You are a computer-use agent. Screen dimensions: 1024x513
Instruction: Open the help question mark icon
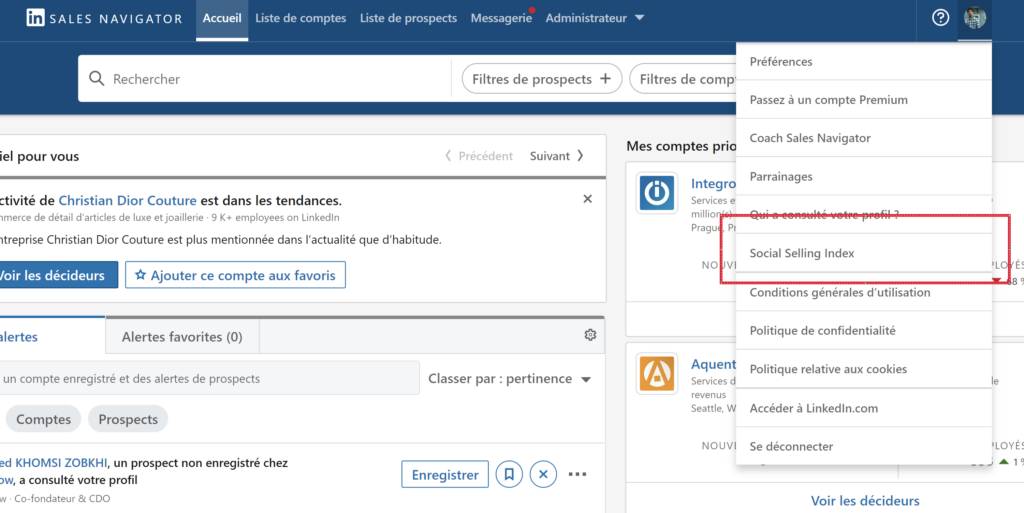(940, 18)
